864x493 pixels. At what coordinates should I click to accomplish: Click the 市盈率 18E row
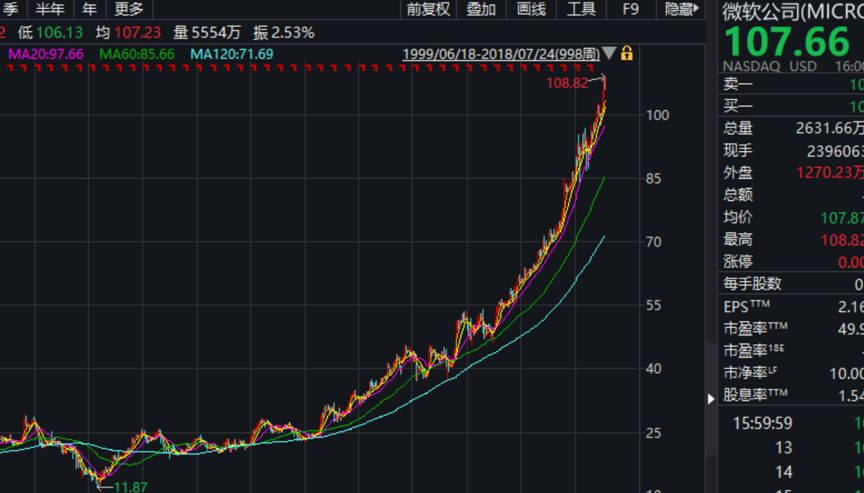point(793,350)
